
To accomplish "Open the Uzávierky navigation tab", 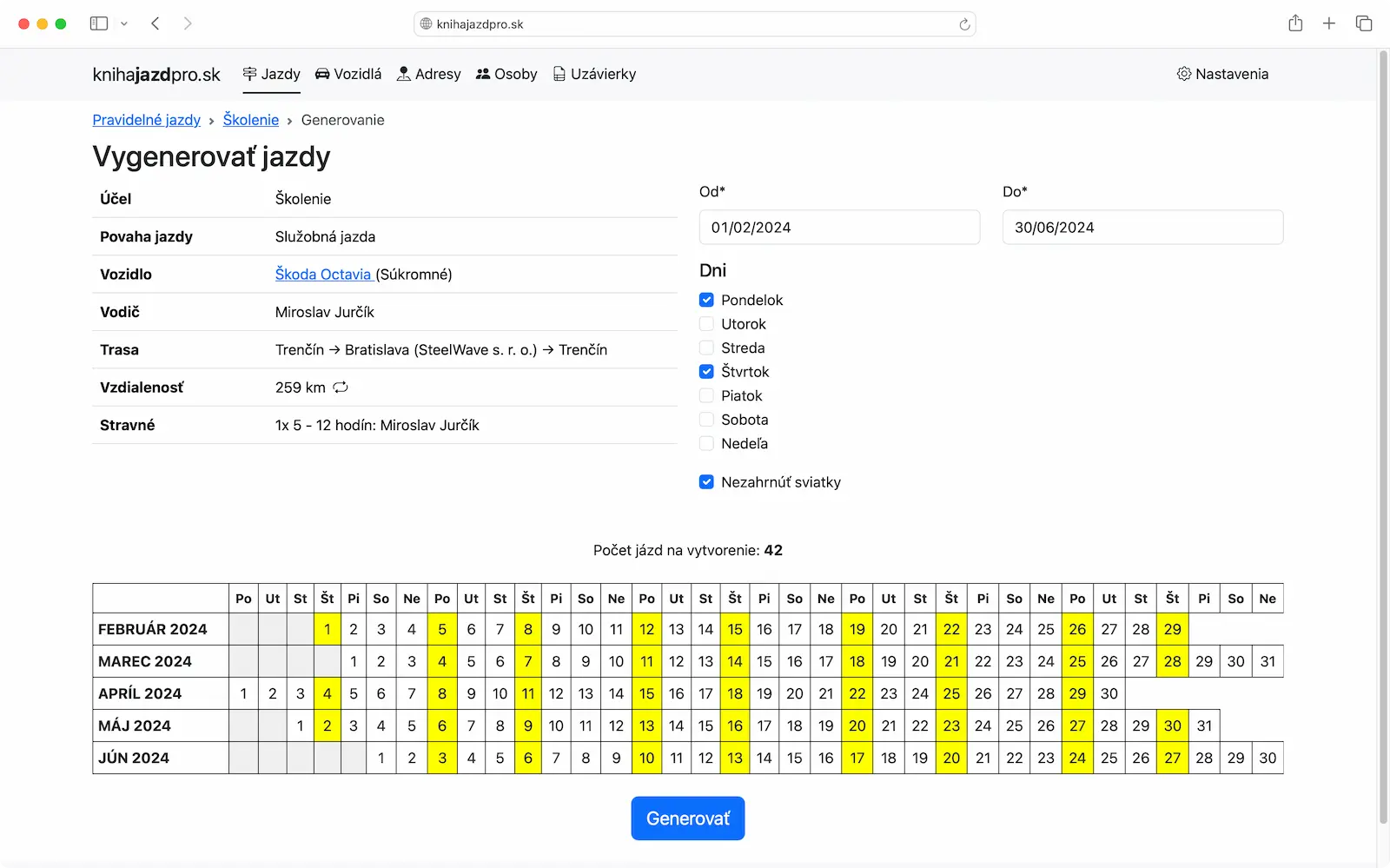I will [594, 74].
